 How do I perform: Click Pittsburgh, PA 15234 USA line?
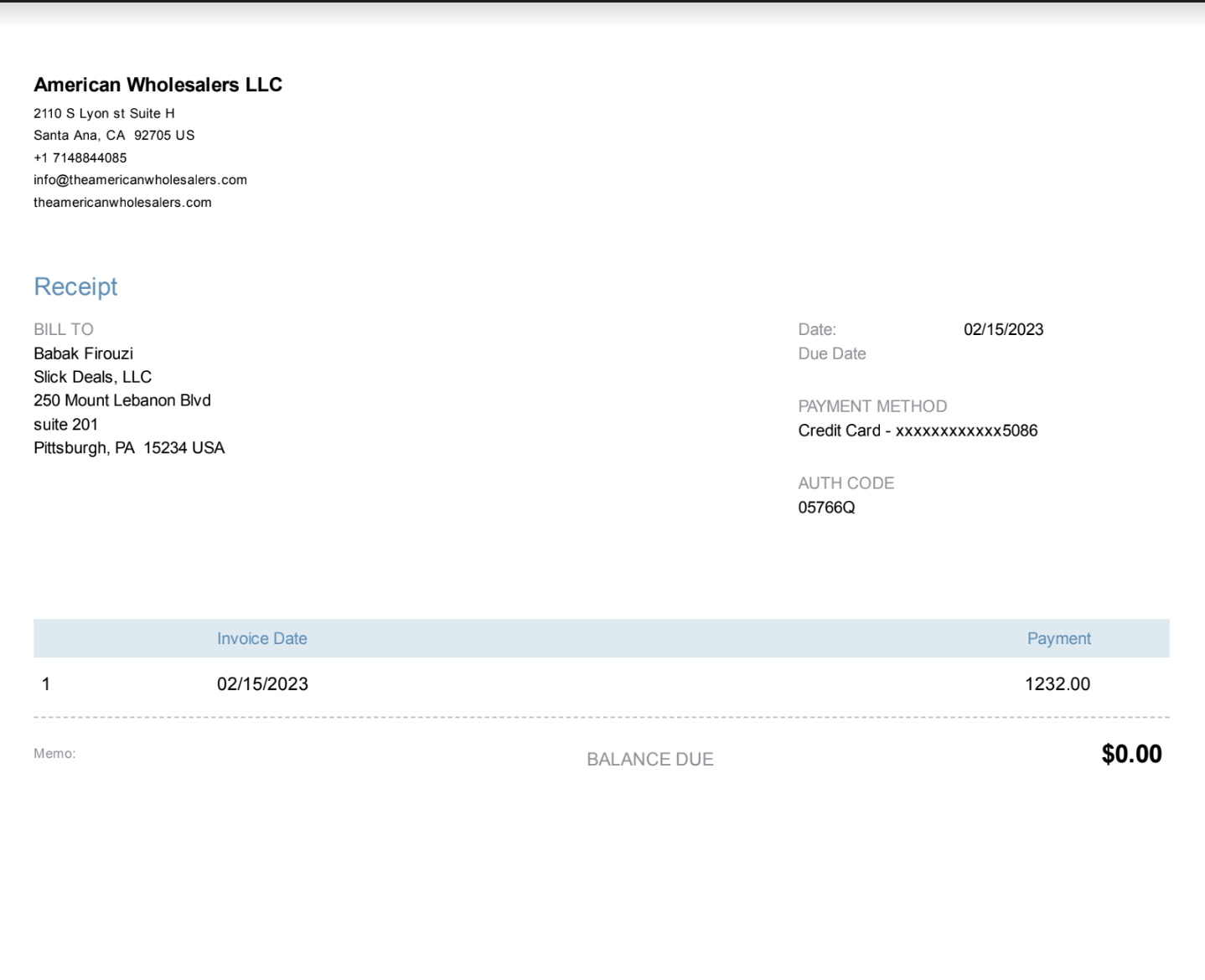point(129,448)
